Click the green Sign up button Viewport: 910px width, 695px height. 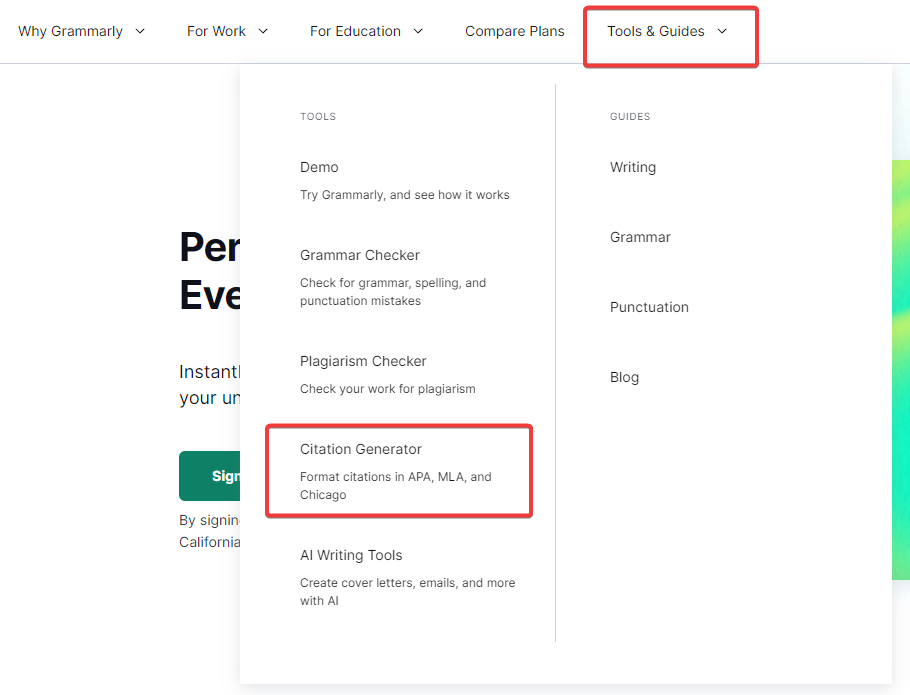[212, 476]
